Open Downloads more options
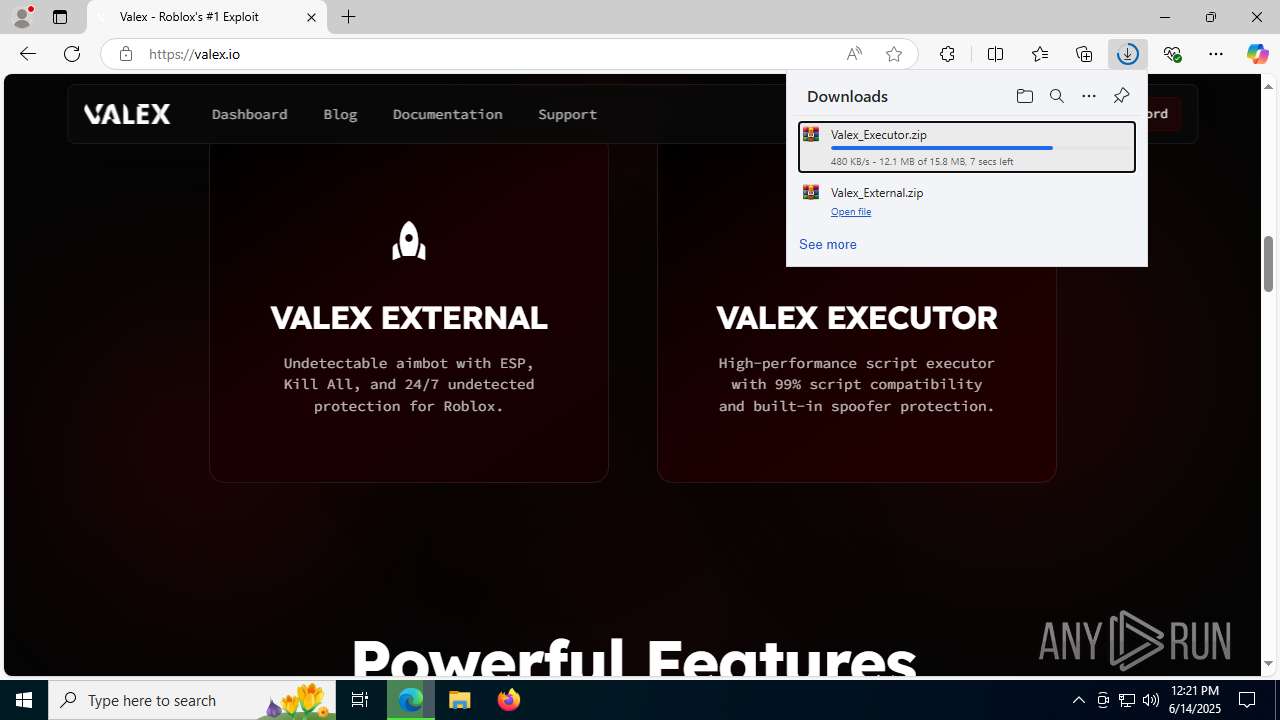Image resolution: width=1280 pixels, height=720 pixels. tap(1089, 96)
